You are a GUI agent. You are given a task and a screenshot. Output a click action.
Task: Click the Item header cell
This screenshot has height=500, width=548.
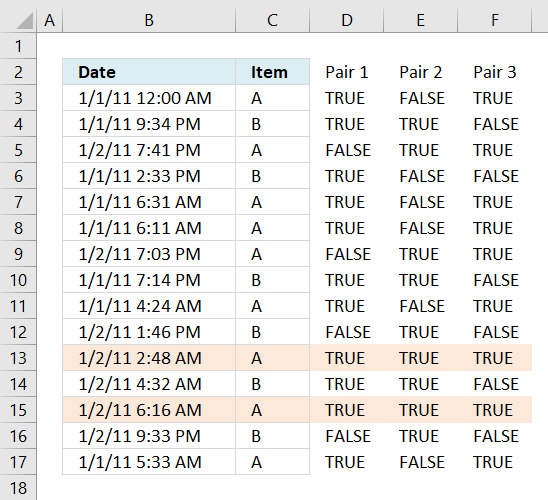click(x=273, y=72)
